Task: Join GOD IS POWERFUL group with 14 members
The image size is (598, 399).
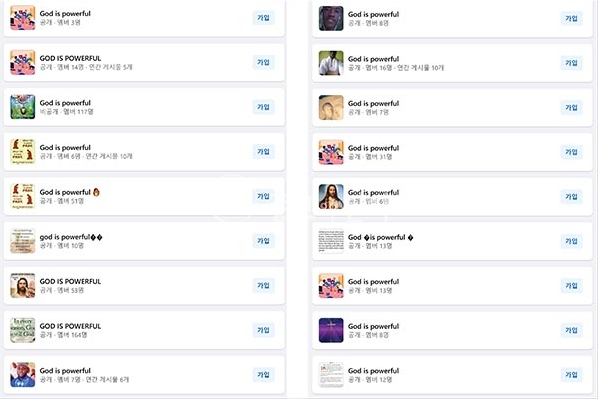Action: pyautogui.click(x=263, y=62)
